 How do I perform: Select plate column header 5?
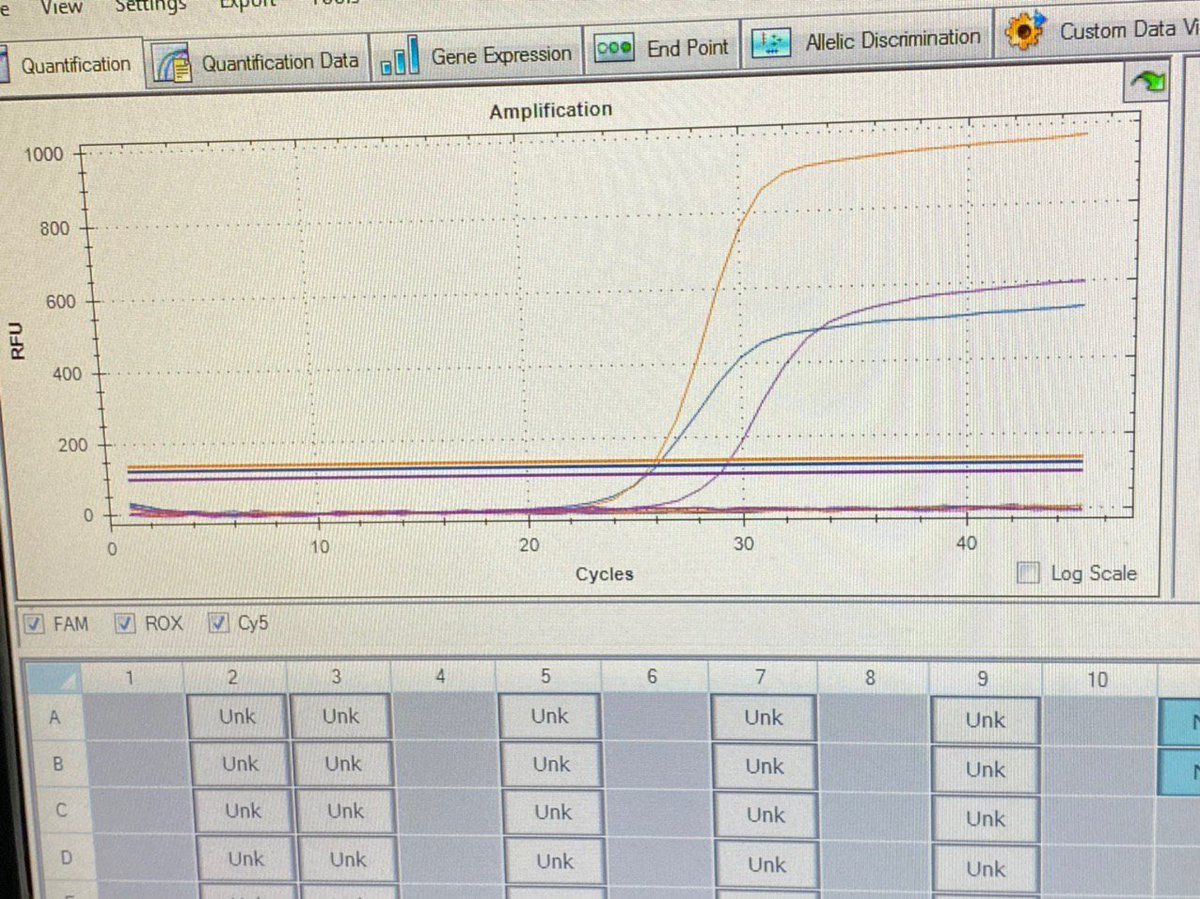pos(546,677)
